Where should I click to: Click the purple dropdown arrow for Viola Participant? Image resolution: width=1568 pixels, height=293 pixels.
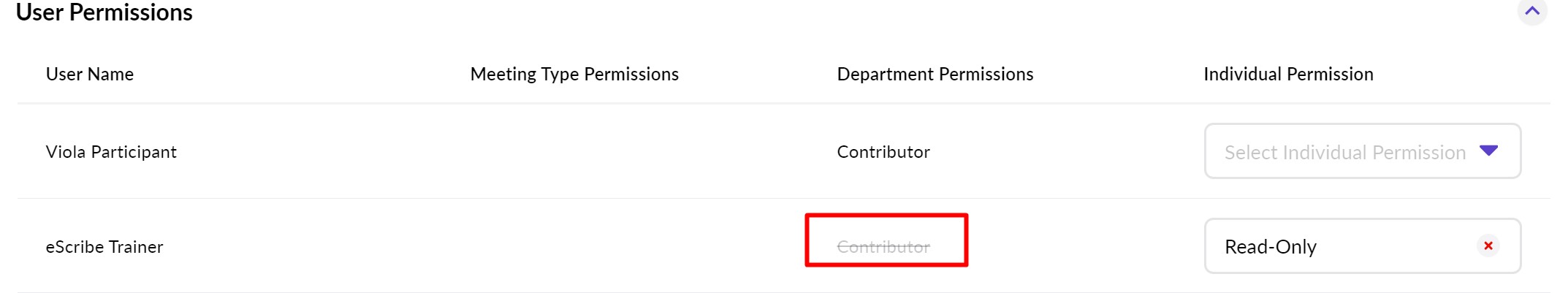pos(1488,151)
